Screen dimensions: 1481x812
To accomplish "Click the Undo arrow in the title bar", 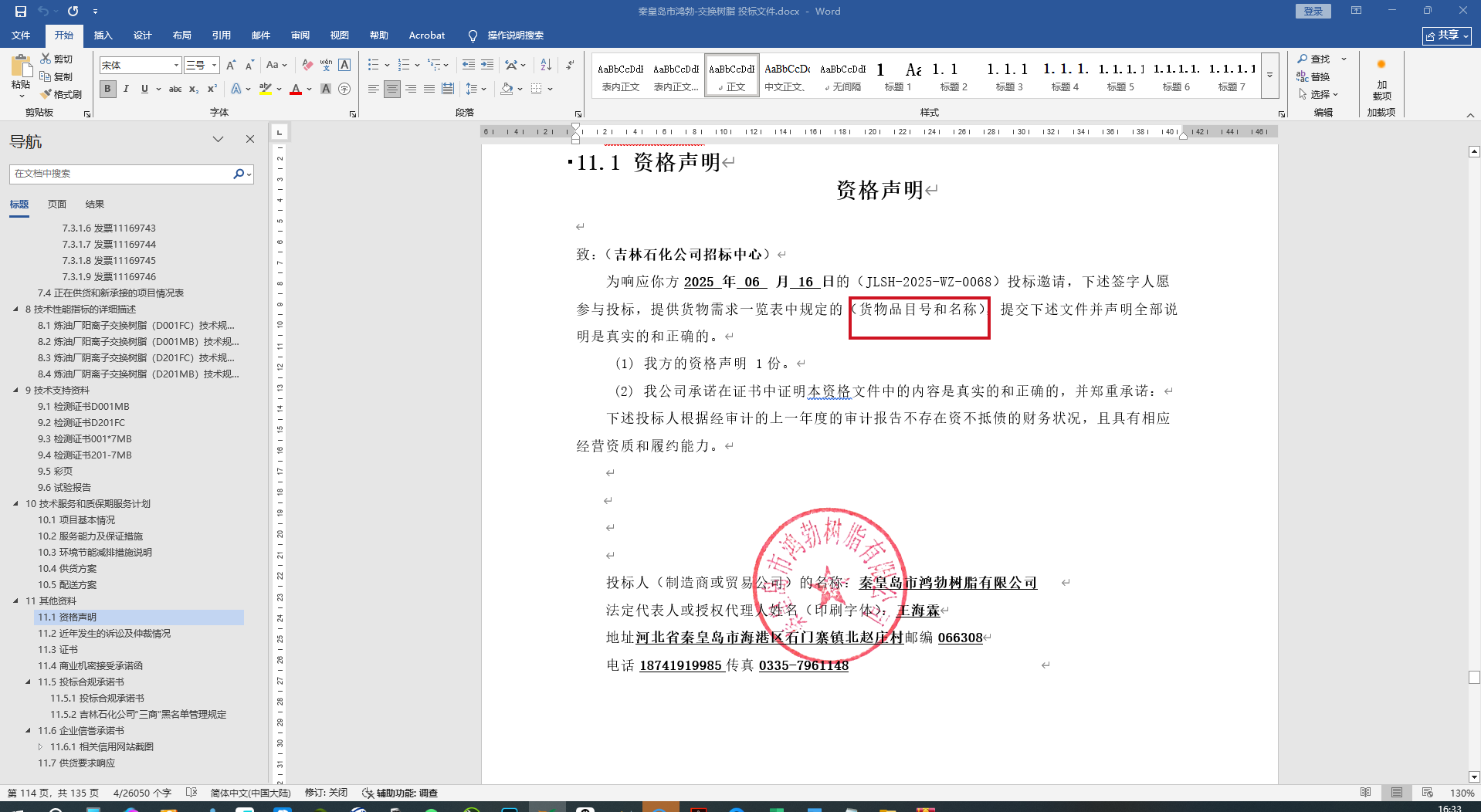I will pyautogui.click(x=43, y=12).
